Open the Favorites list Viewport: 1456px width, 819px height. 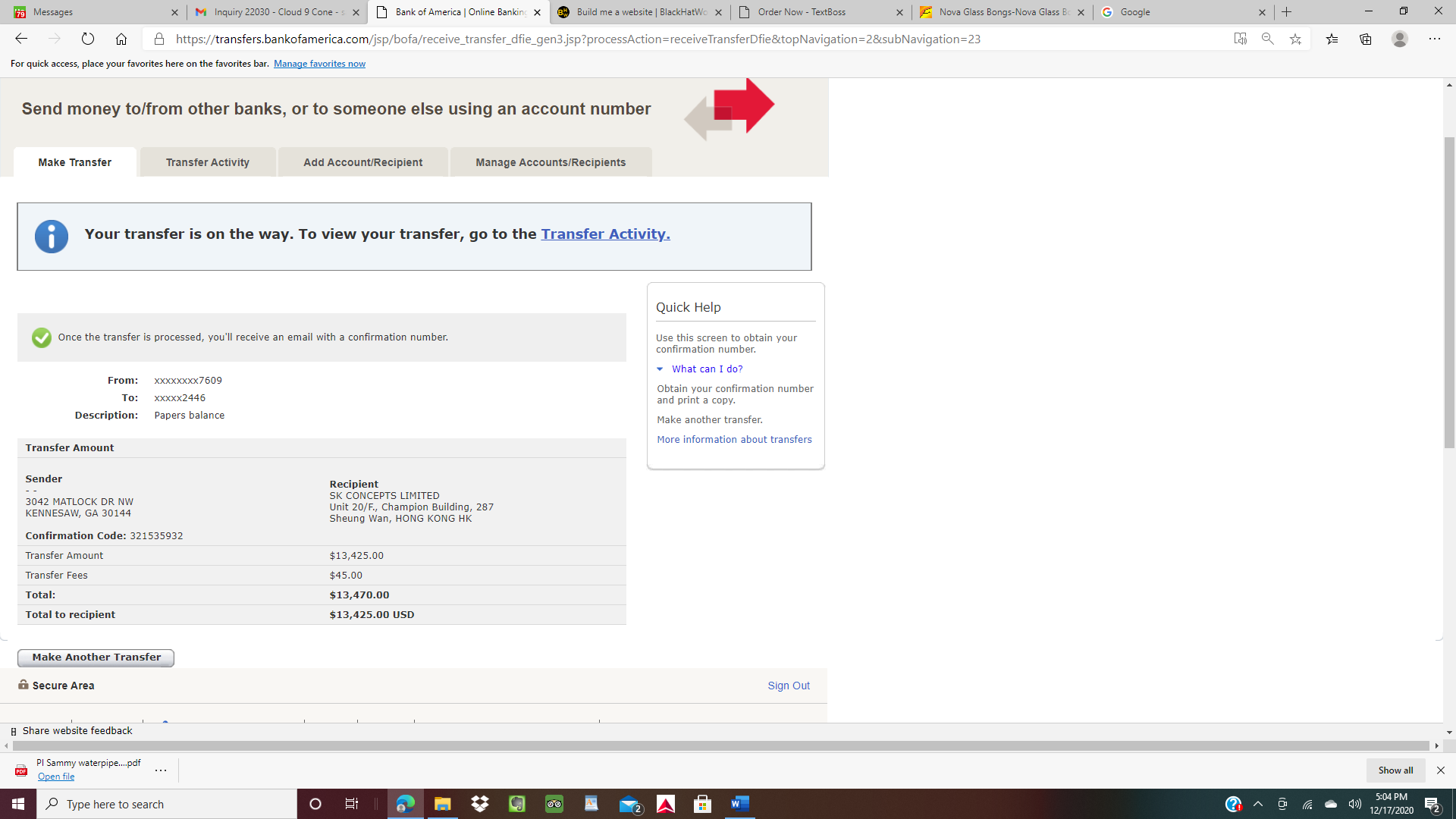coord(1332,39)
